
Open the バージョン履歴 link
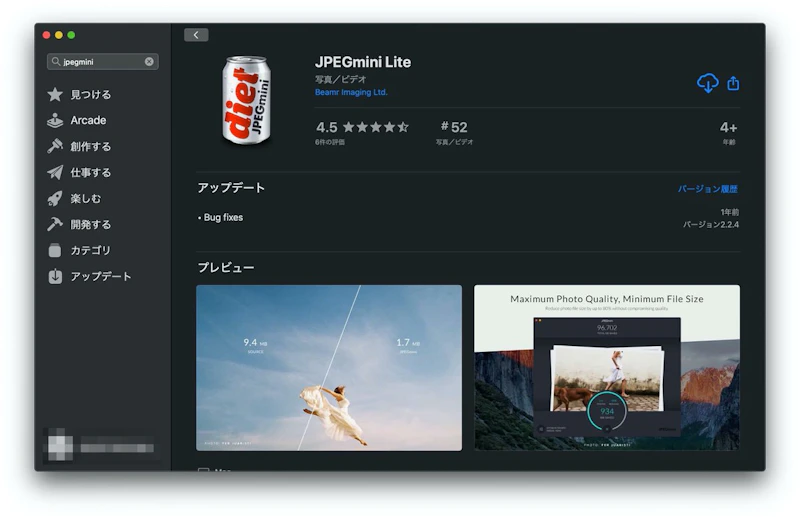[x=707, y=189]
